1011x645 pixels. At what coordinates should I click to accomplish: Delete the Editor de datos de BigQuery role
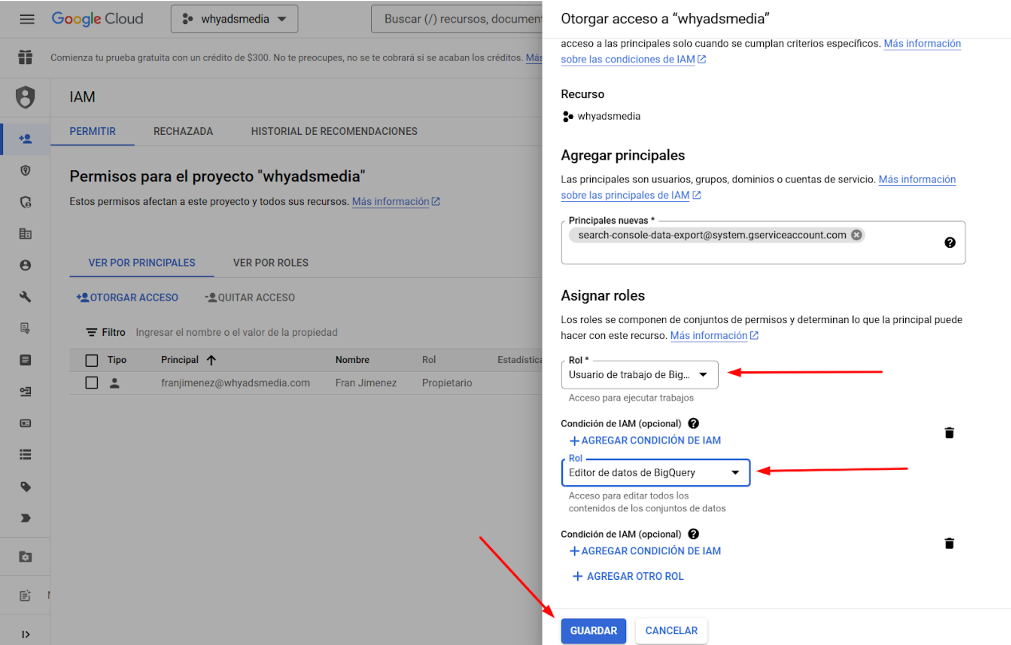click(x=949, y=543)
